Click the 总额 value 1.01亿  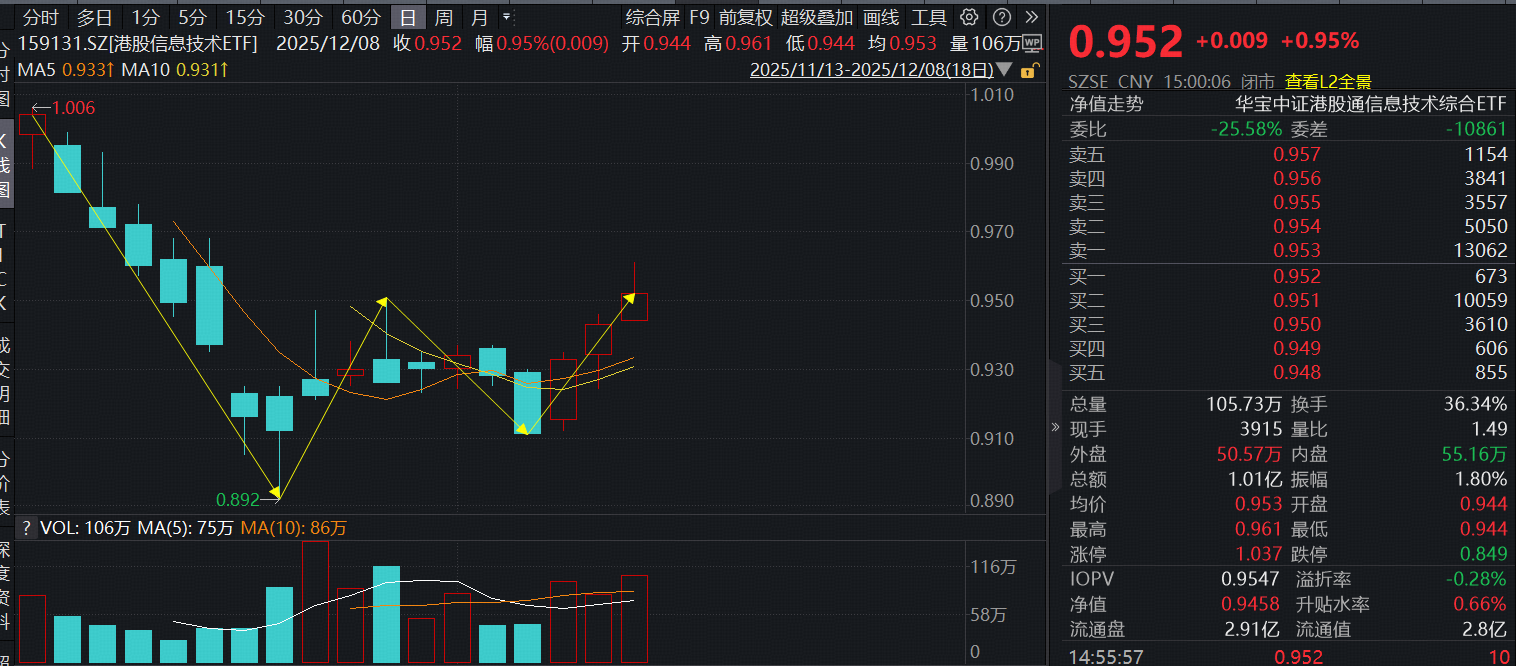click(1254, 480)
